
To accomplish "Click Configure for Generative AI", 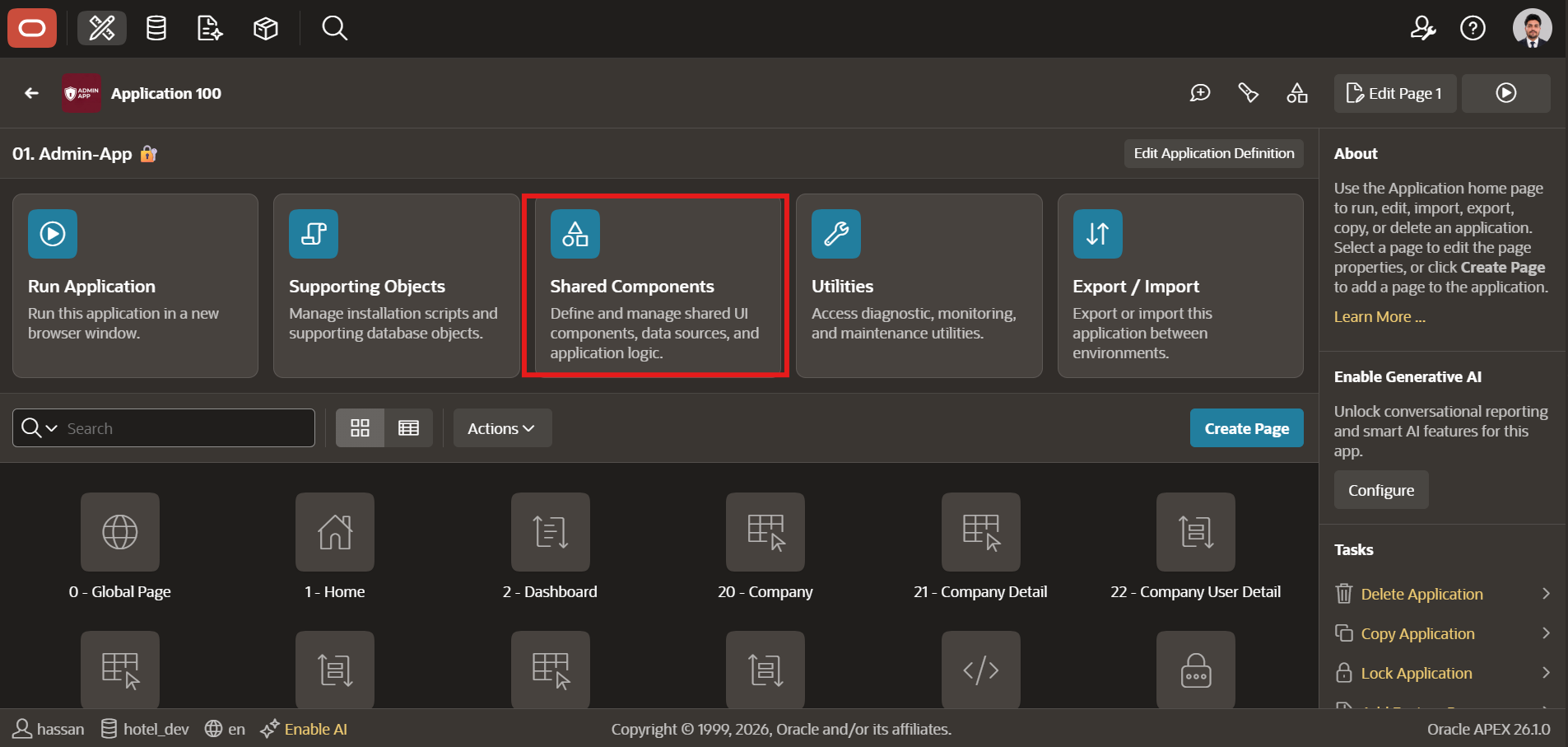I will pyautogui.click(x=1381, y=490).
